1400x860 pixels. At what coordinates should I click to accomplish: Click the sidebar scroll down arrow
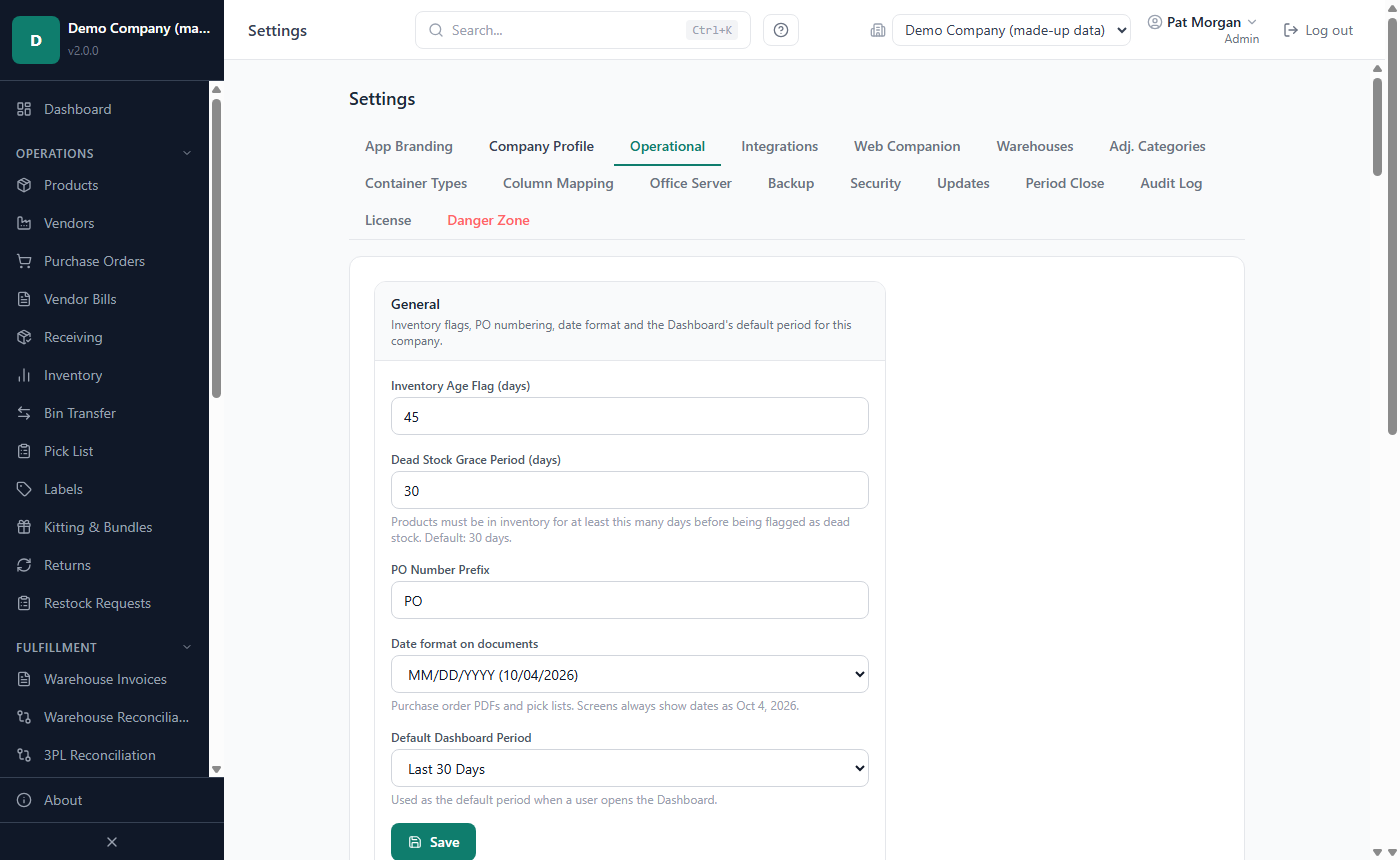(x=216, y=769)
